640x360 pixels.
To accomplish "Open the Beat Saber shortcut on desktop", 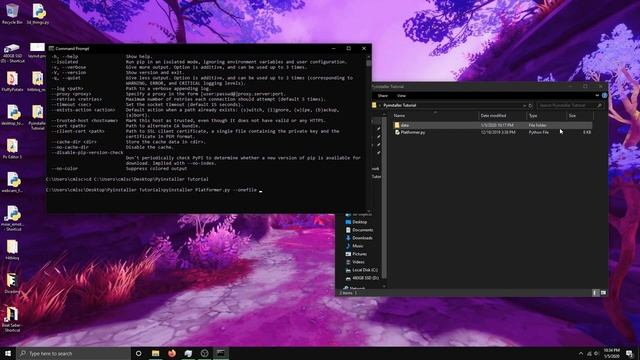I will click(11, 319).
